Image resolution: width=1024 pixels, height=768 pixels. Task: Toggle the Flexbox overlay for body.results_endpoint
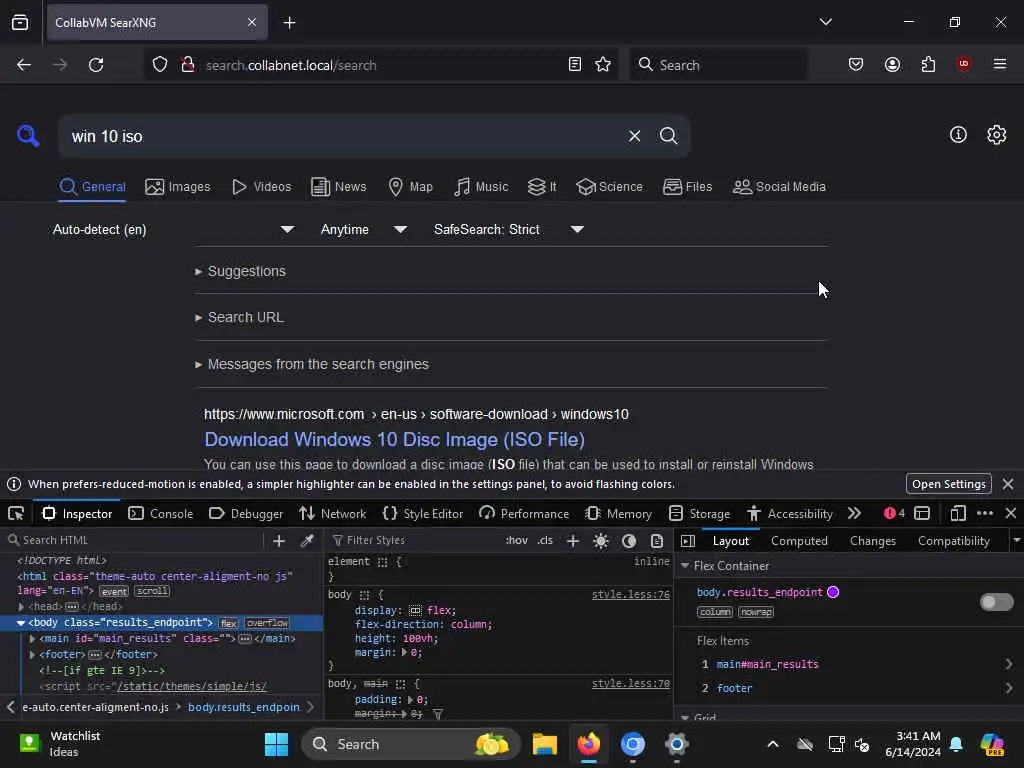(996, 602)
